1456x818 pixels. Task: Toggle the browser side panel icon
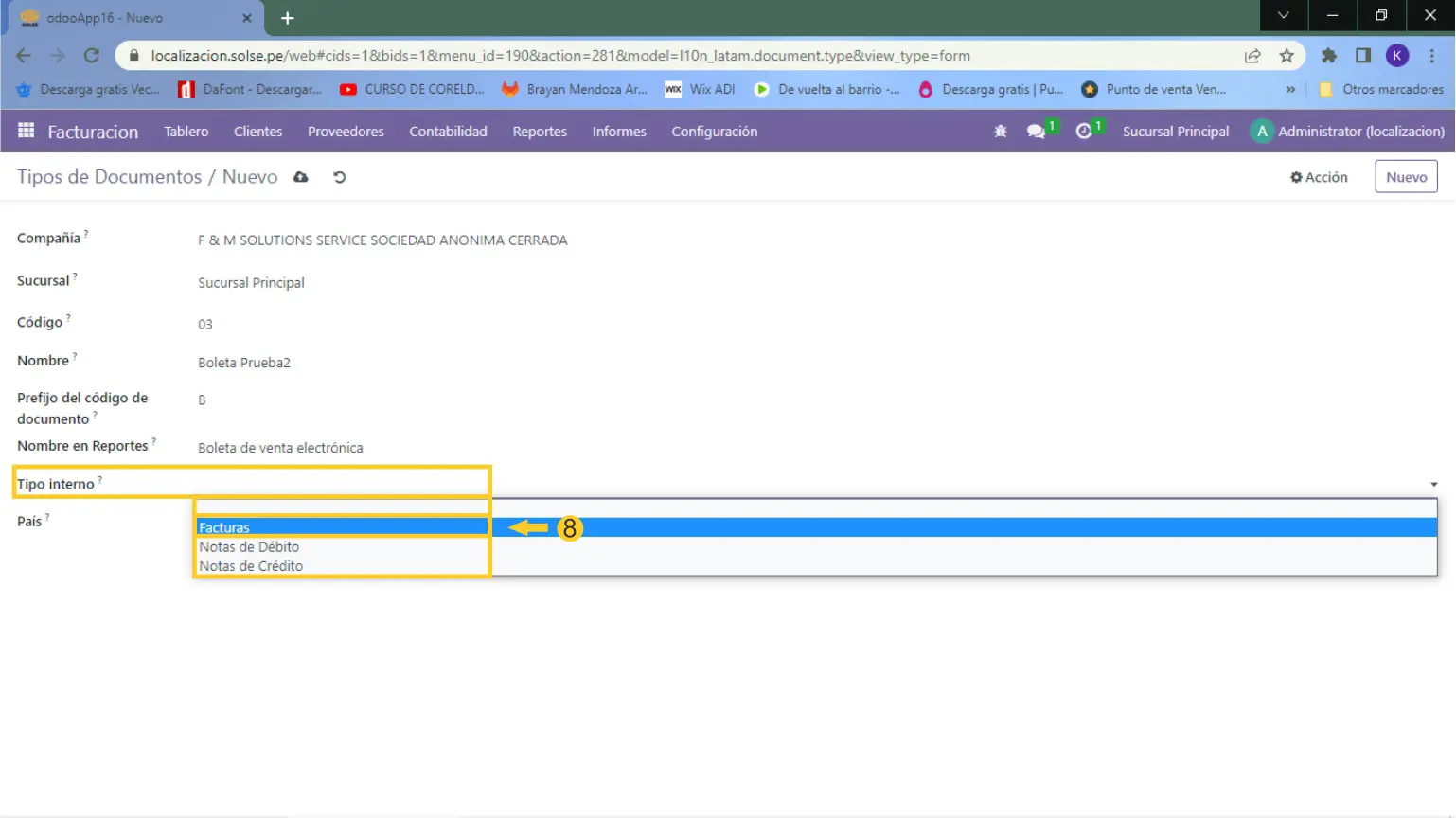(1363, 56)
